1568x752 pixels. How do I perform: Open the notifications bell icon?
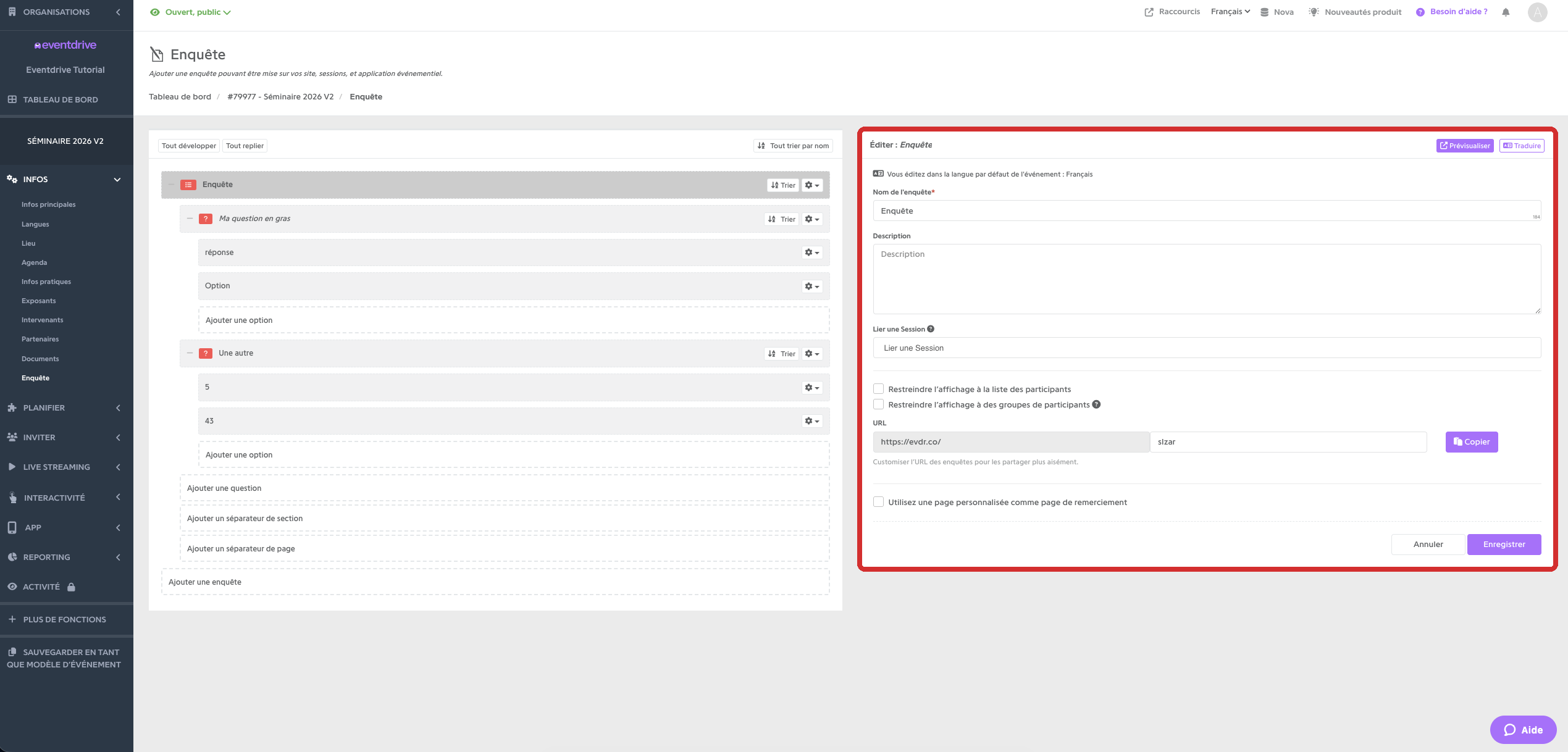[x=1506, y=12]
